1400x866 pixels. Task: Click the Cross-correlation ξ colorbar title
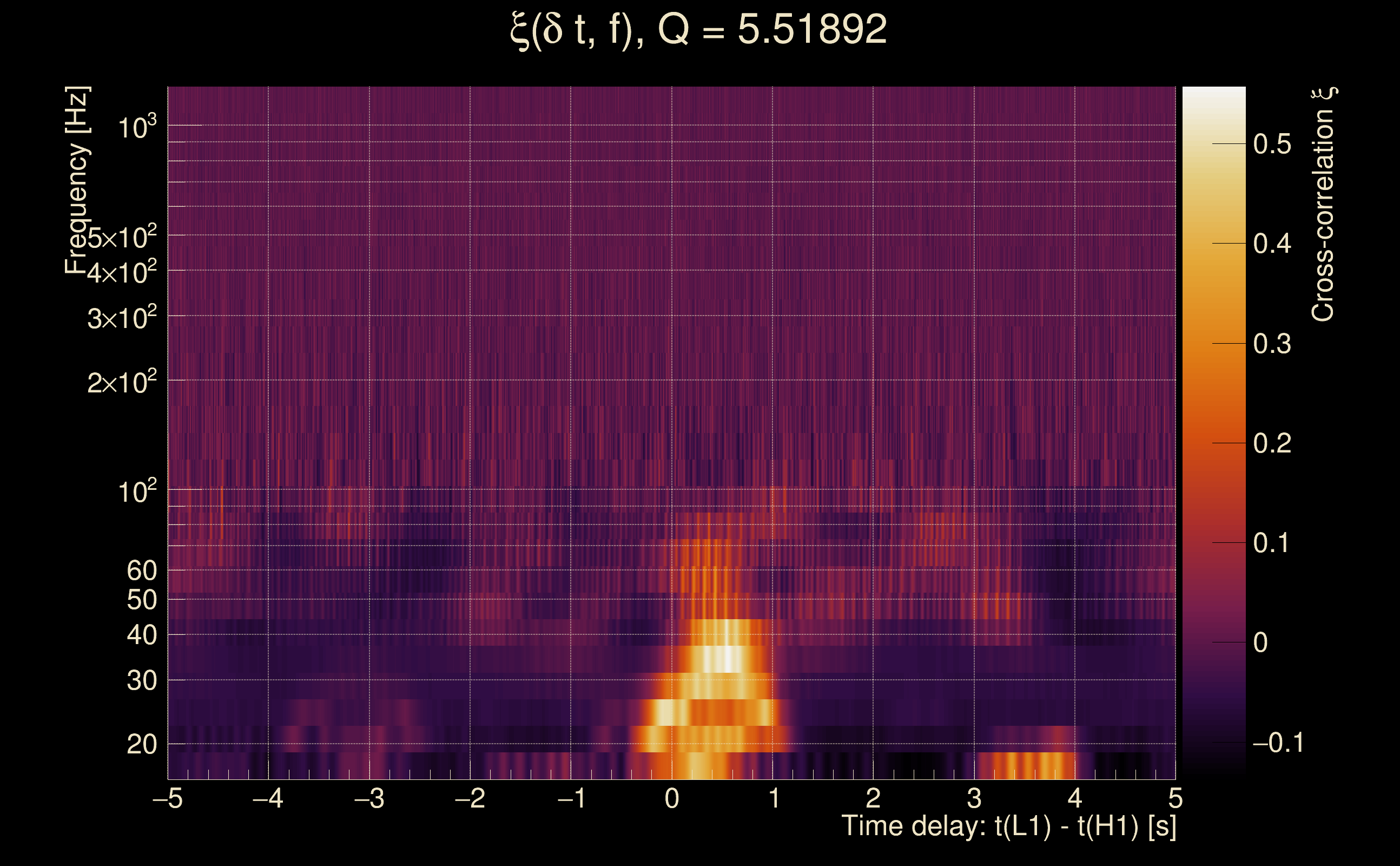(1323, 204)
